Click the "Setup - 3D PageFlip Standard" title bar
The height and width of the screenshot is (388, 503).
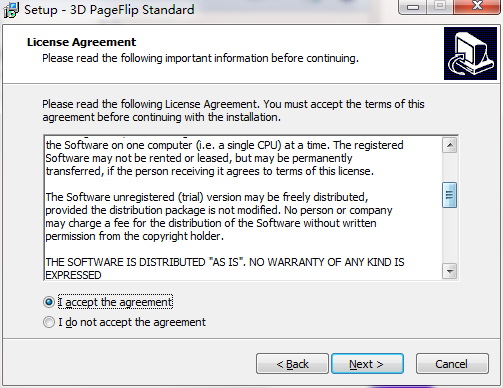[x=109, y=10]
